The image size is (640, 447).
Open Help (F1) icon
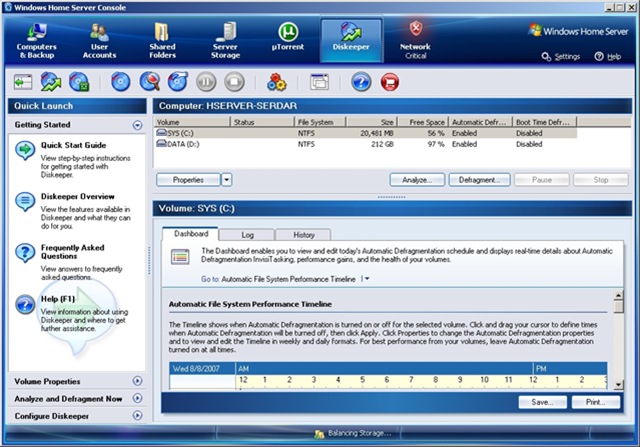point(25,305)
